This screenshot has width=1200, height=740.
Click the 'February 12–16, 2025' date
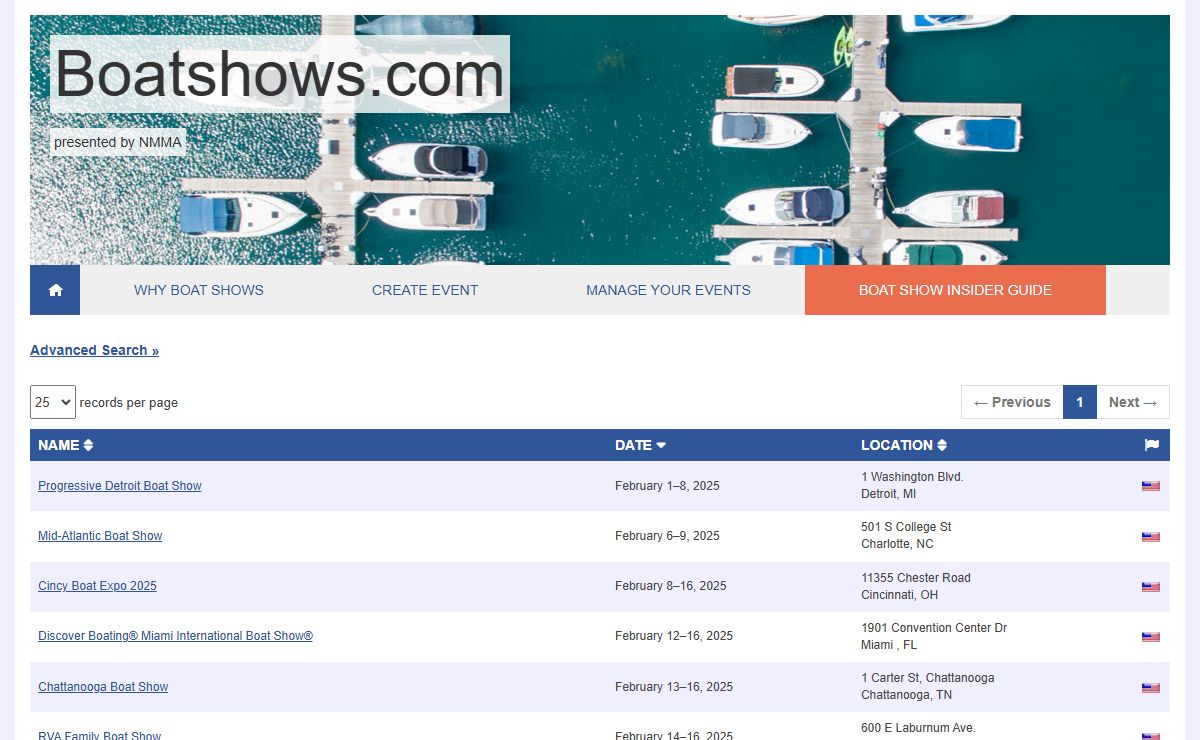click(674, 636)
